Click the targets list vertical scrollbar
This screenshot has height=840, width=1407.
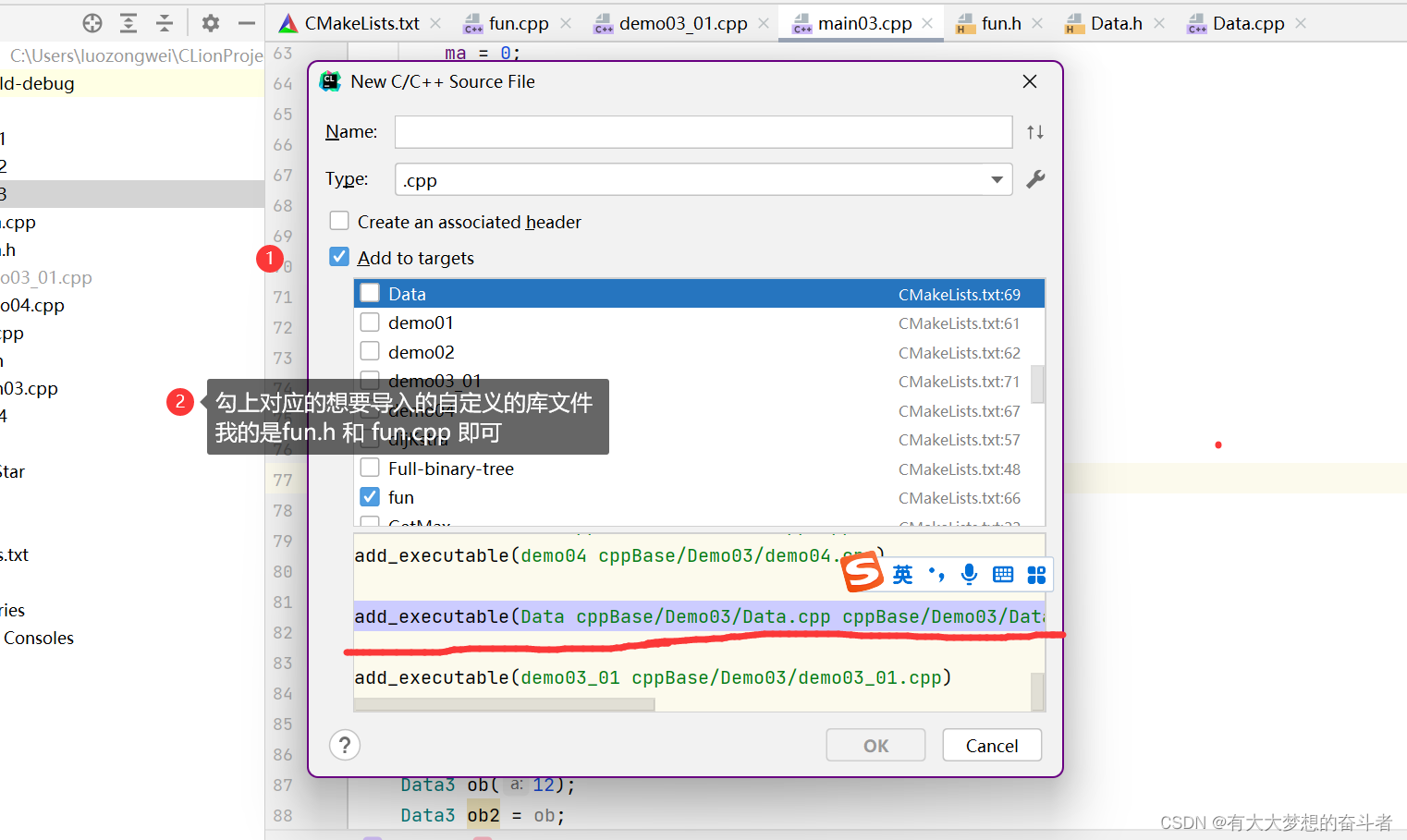pos(1037,384)
